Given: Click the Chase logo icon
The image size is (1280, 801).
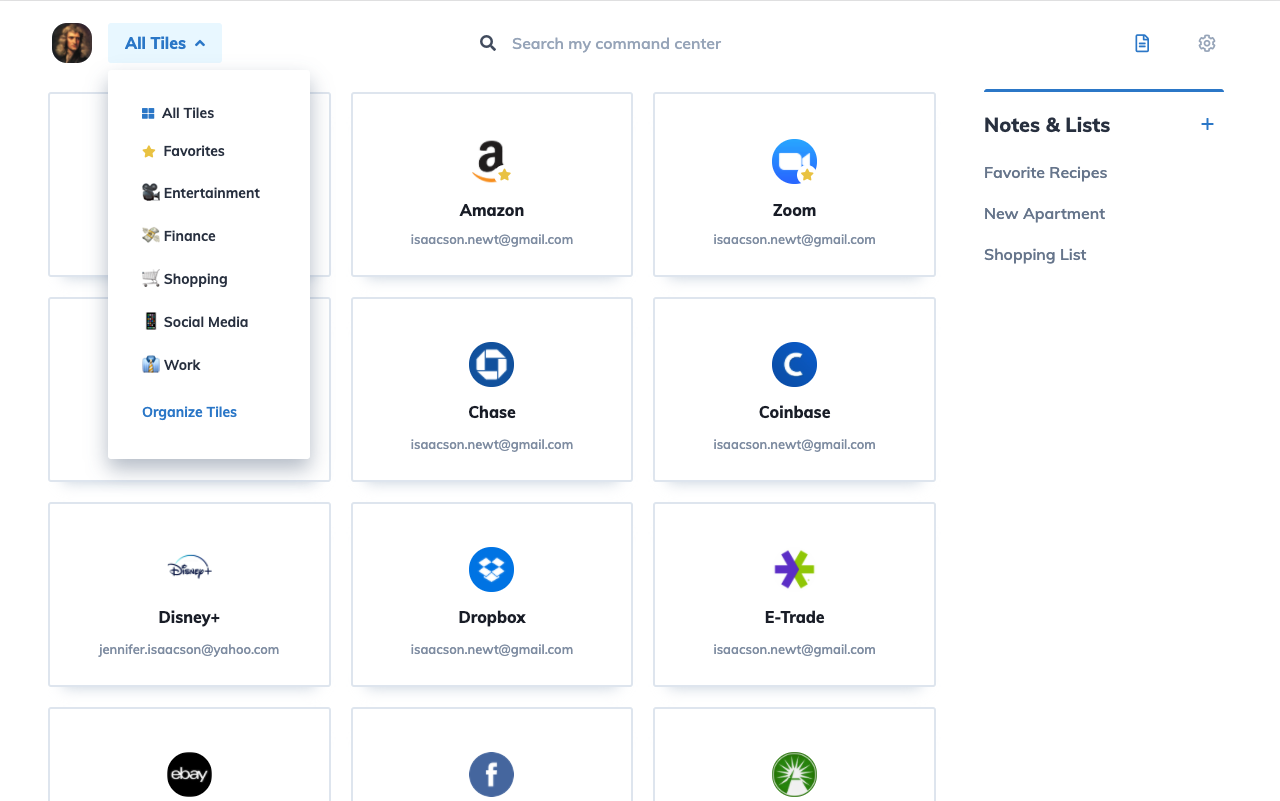Looking at the screenshot, I should tap(491, 365).
